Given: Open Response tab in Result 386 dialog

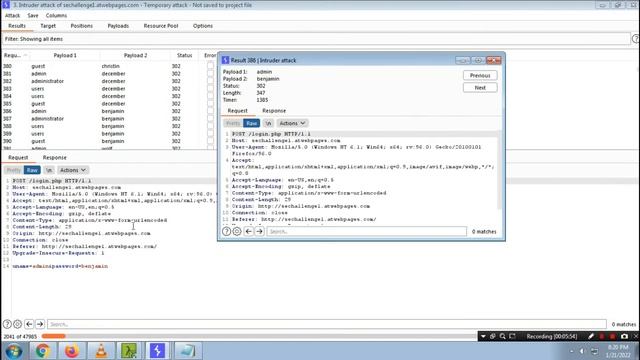Looking at the screenshot, I should coord(274,111).
